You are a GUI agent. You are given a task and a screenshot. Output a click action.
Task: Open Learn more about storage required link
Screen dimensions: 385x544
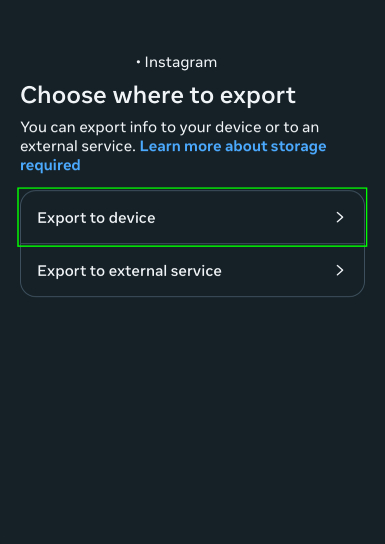point(173,155)
